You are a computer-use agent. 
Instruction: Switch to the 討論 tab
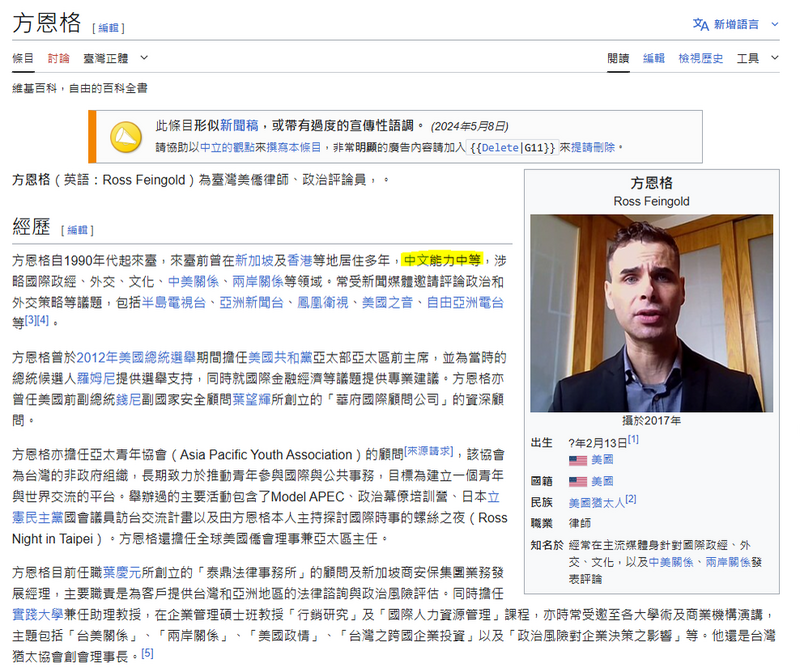56,58
